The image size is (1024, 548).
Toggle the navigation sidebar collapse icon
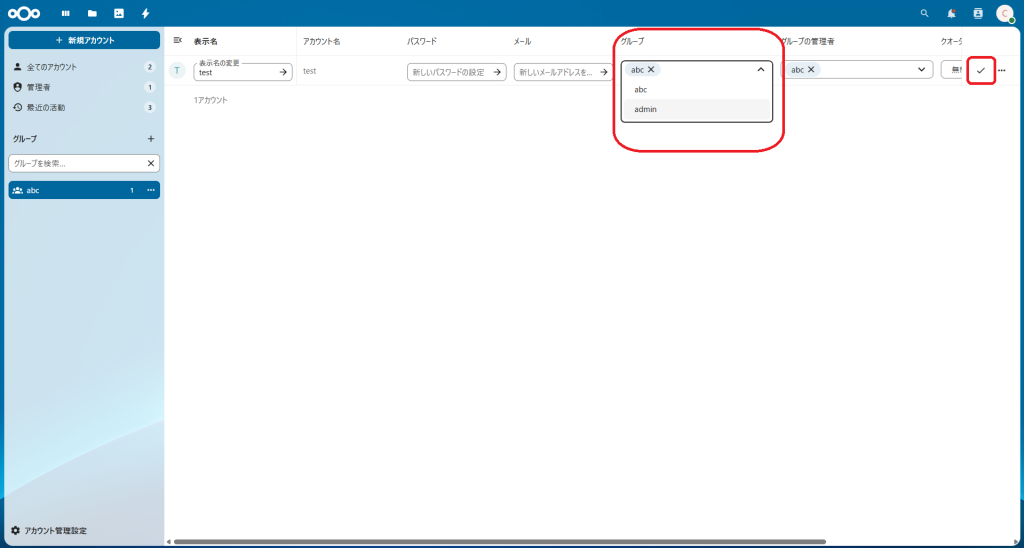(x=178, y=40)
